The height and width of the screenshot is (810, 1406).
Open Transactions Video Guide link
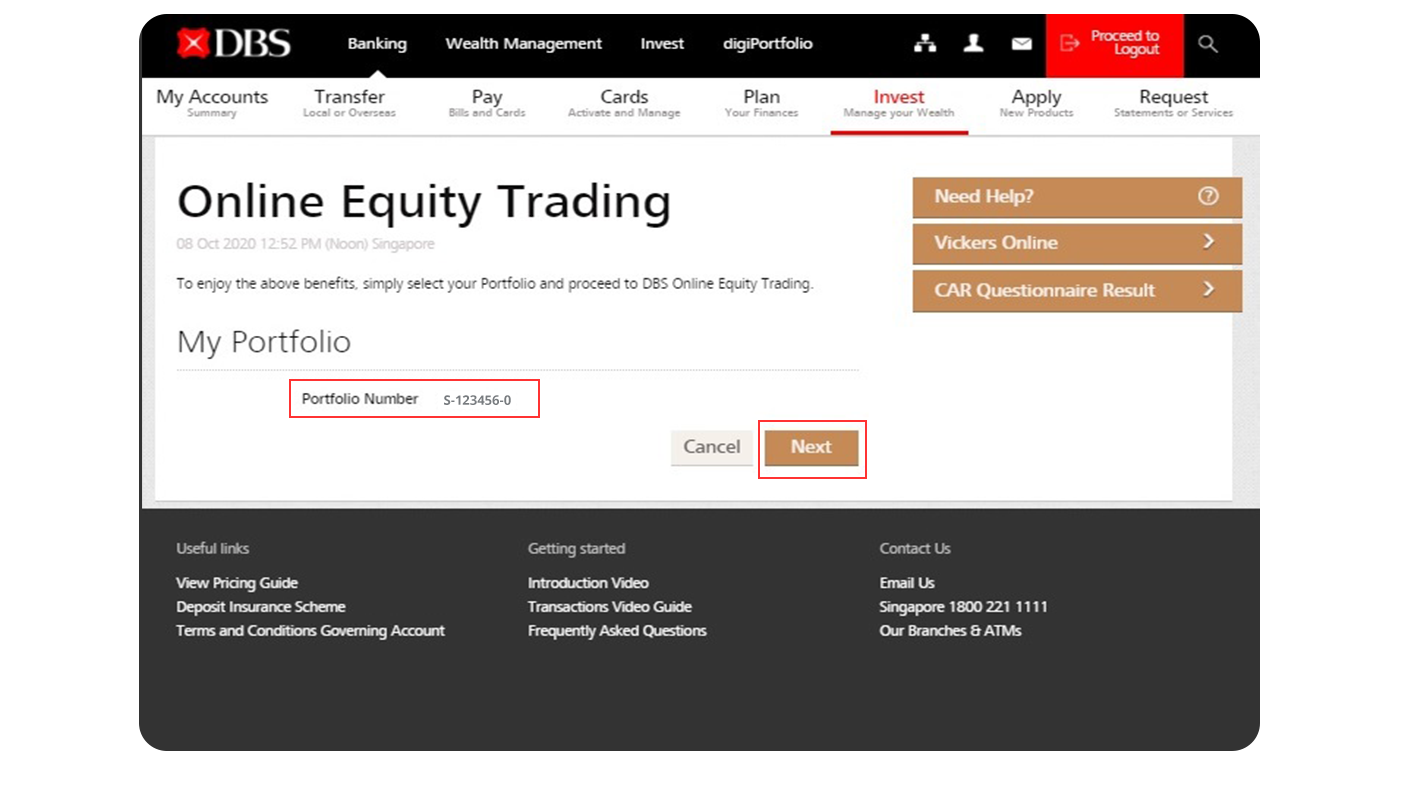pyautogui.click(x=610, y=607)
